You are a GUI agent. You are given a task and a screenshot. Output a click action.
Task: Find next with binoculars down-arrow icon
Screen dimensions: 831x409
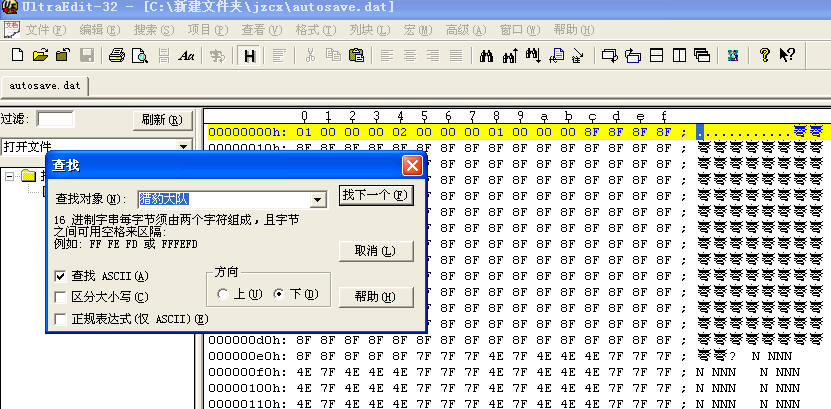[x=533, y=55]
